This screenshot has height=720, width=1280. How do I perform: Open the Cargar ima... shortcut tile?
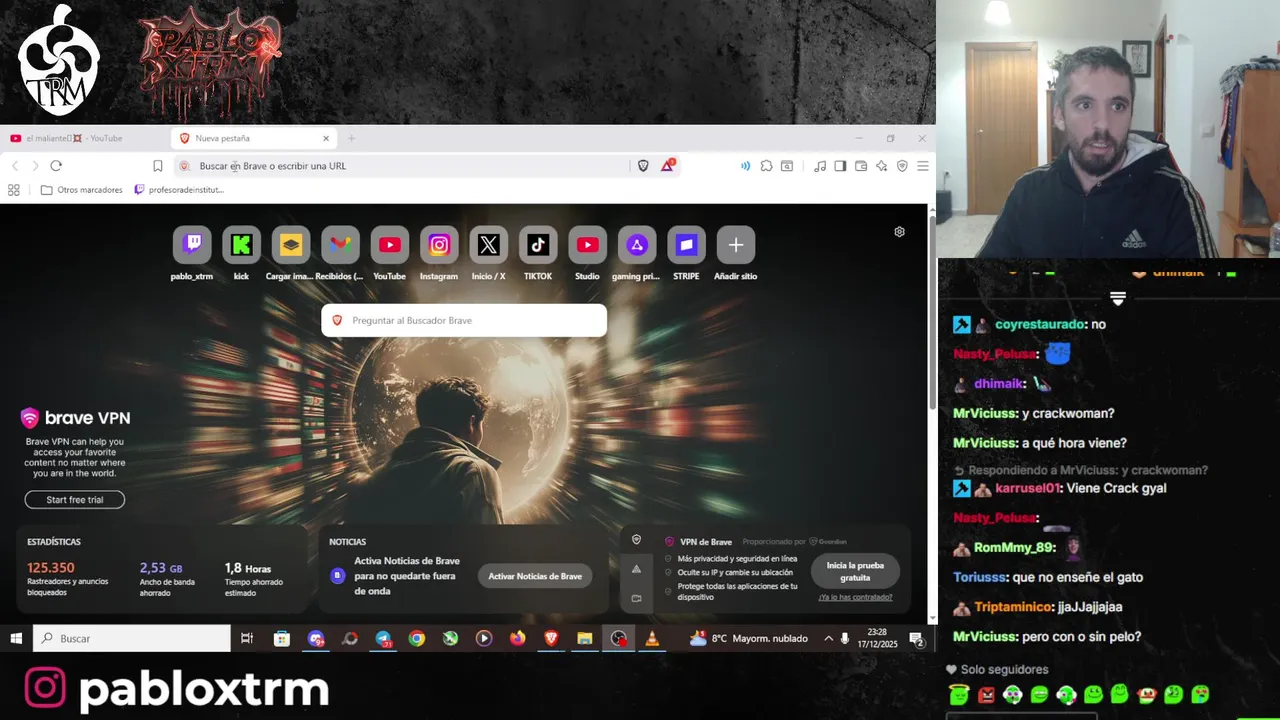[290, 245]
